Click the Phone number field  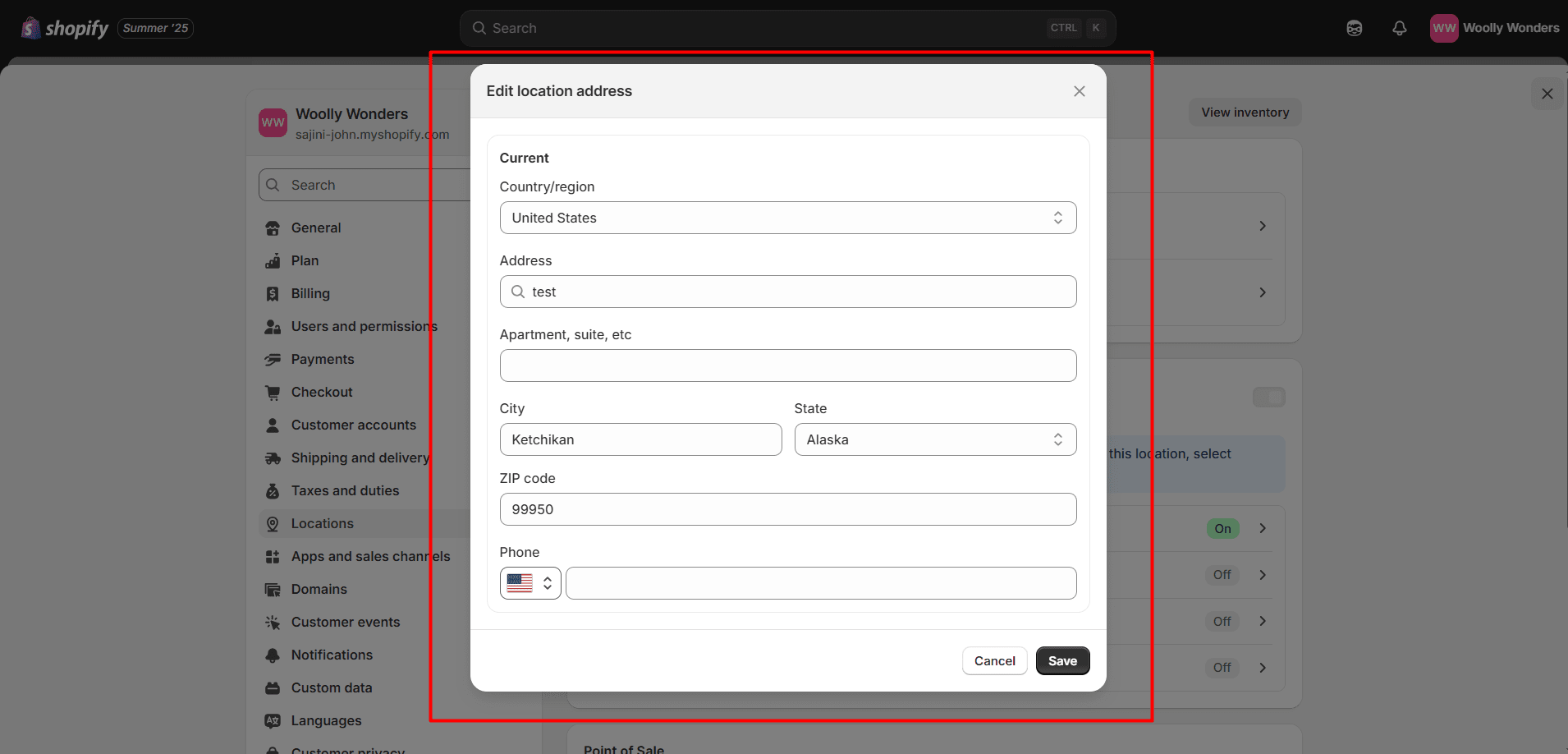click(821, 583)
